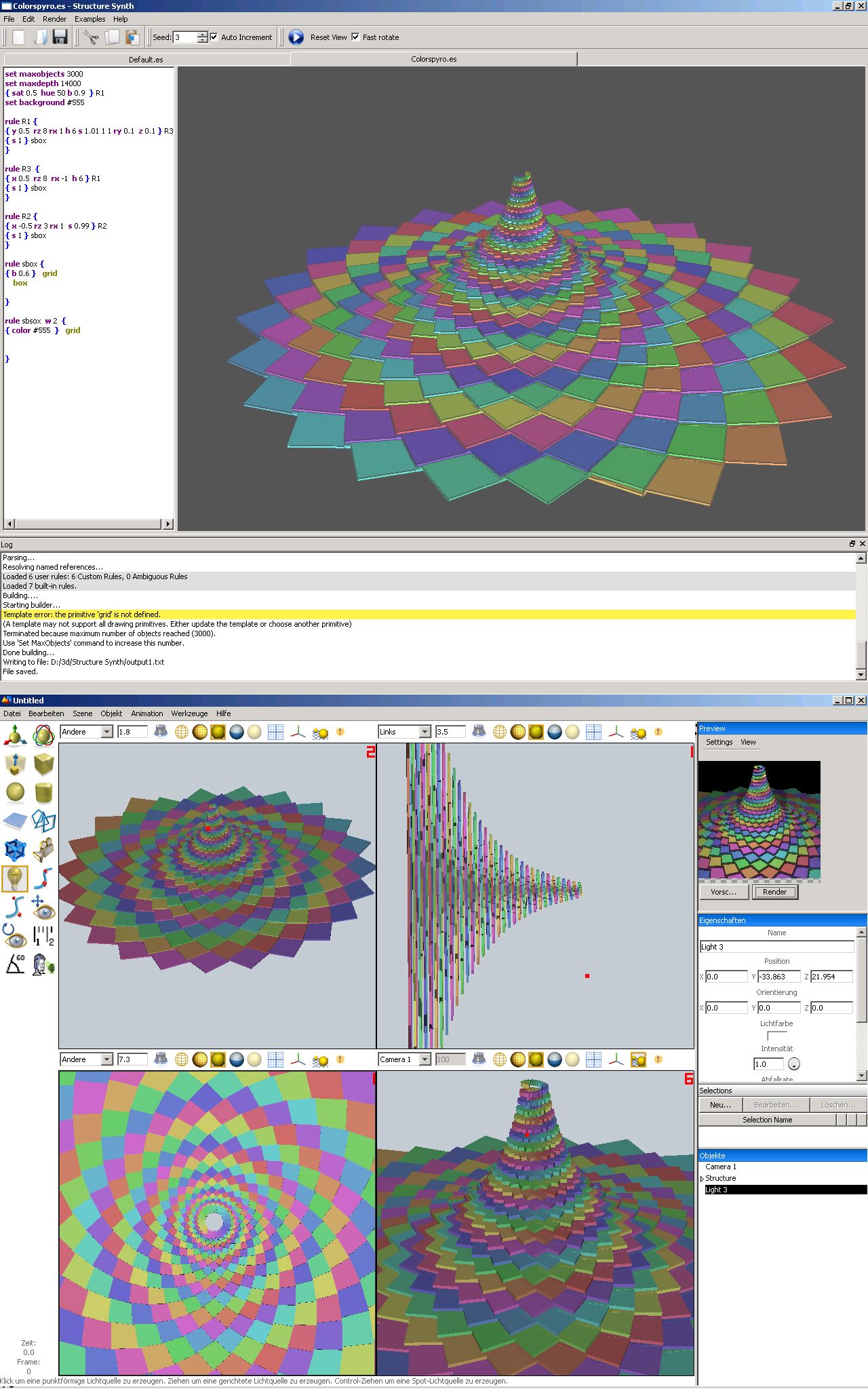Select the Move viewpoint eye tool
The width and height of the screenshot is (868, 1389).
(x=44, y=907)
